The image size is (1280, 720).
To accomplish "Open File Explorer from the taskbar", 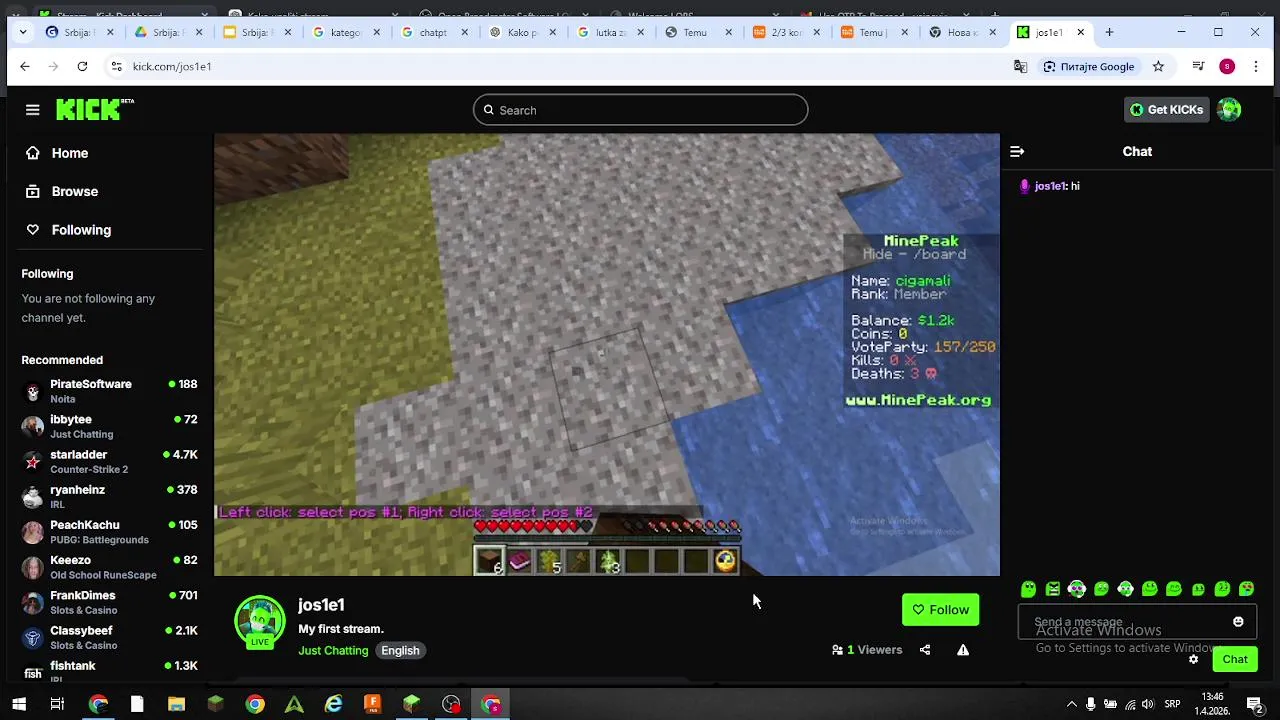I will click(x=176, y=704).
